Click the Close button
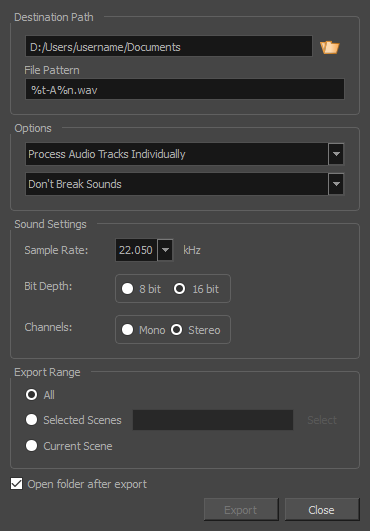The image size is (370, 531). (x=322, y=510)
